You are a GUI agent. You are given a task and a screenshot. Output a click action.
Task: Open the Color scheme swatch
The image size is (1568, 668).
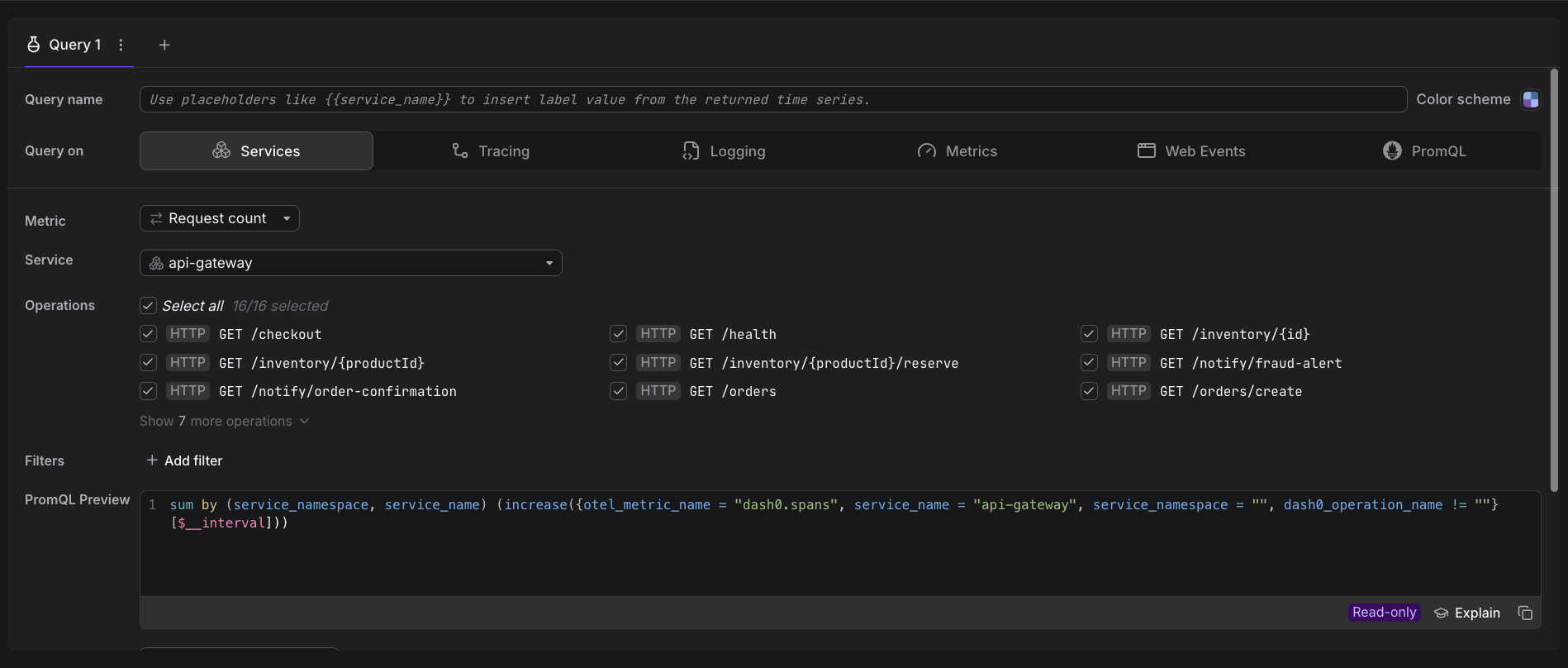[1531, 99]
